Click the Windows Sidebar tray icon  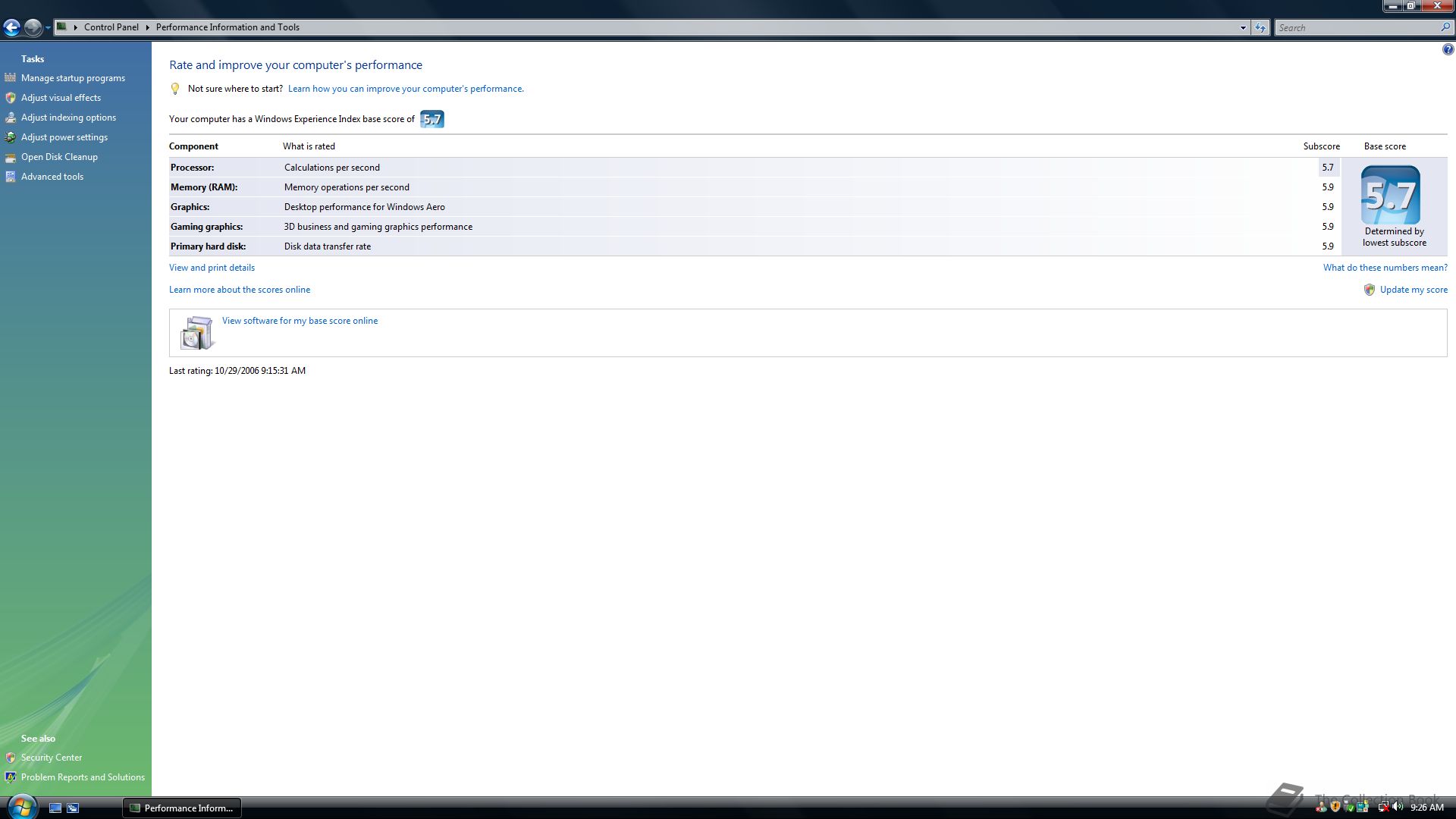pyautogui.click(x=1363, y=807)
